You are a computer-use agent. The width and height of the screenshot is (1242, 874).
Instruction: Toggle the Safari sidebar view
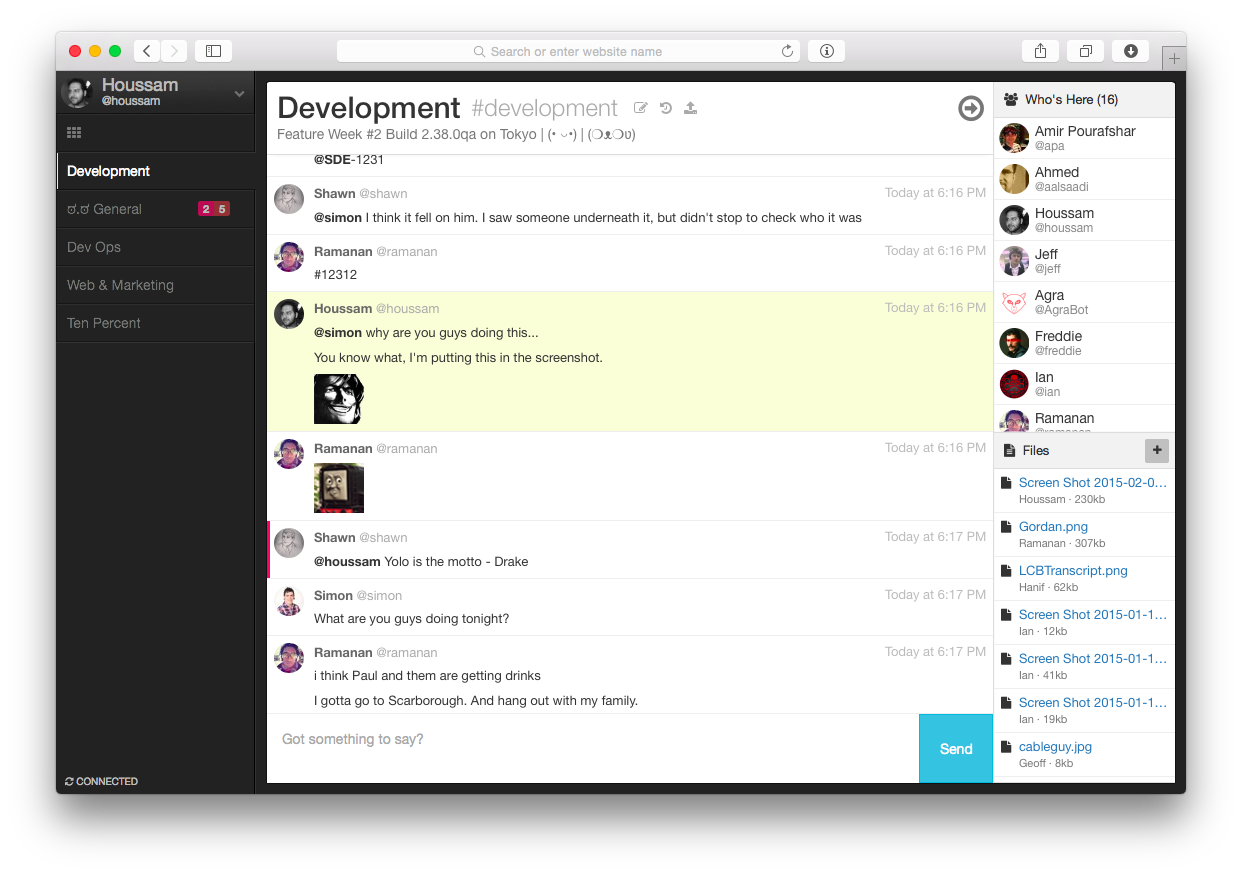click(x=213, y=50)
